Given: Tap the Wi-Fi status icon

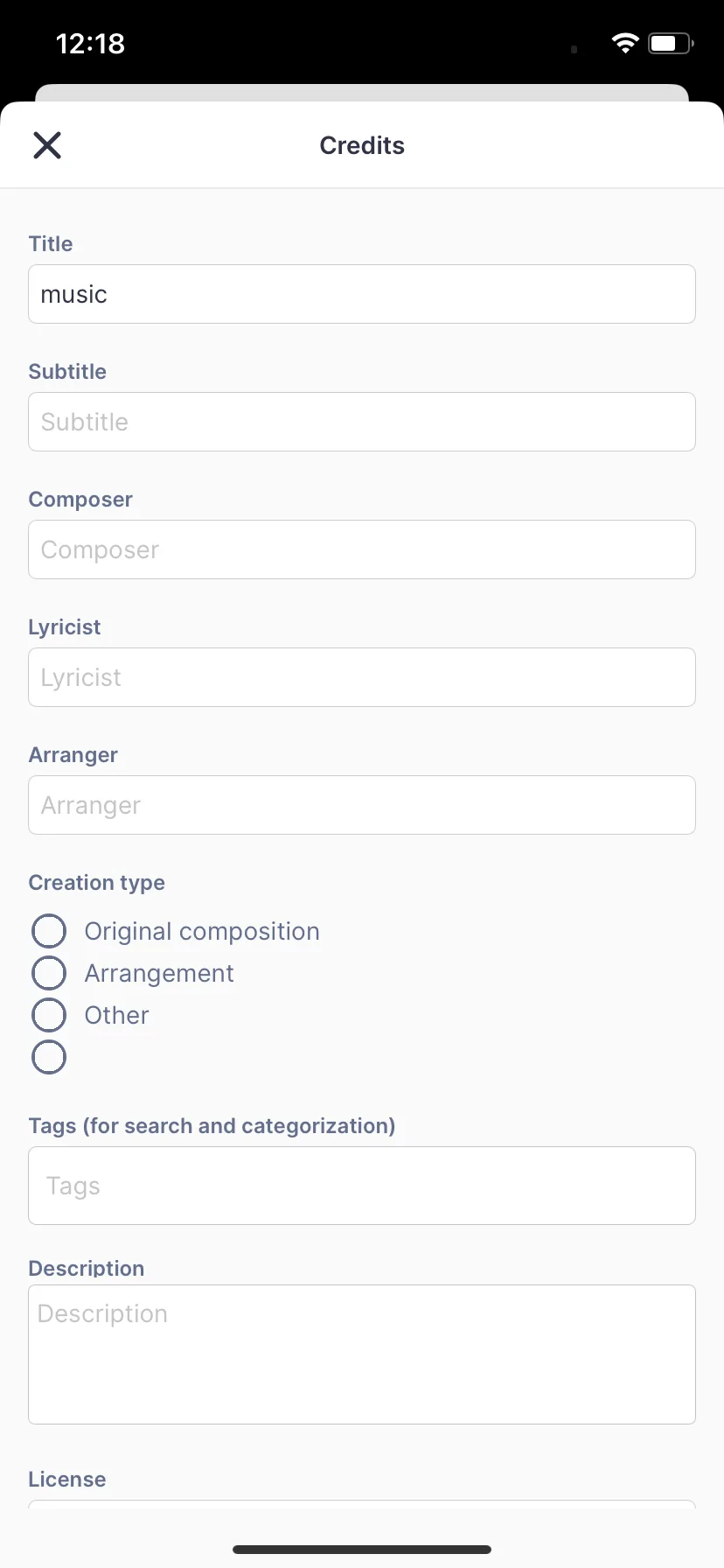Looking at the screenshot, I should 625,43.
